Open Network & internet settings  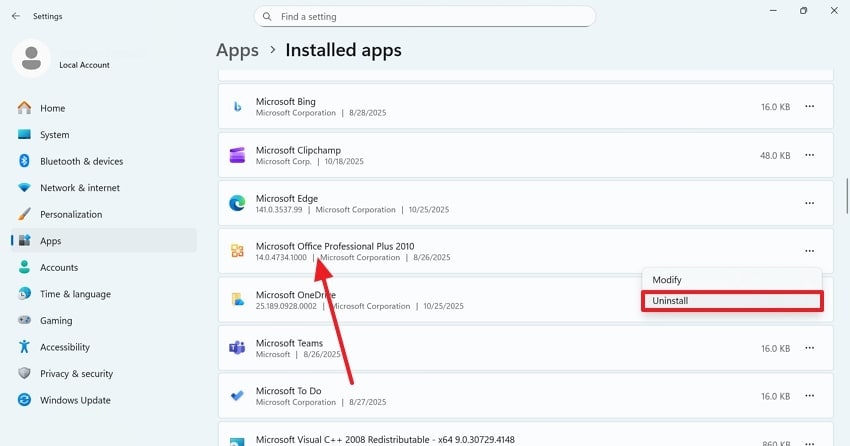point(104,188)
